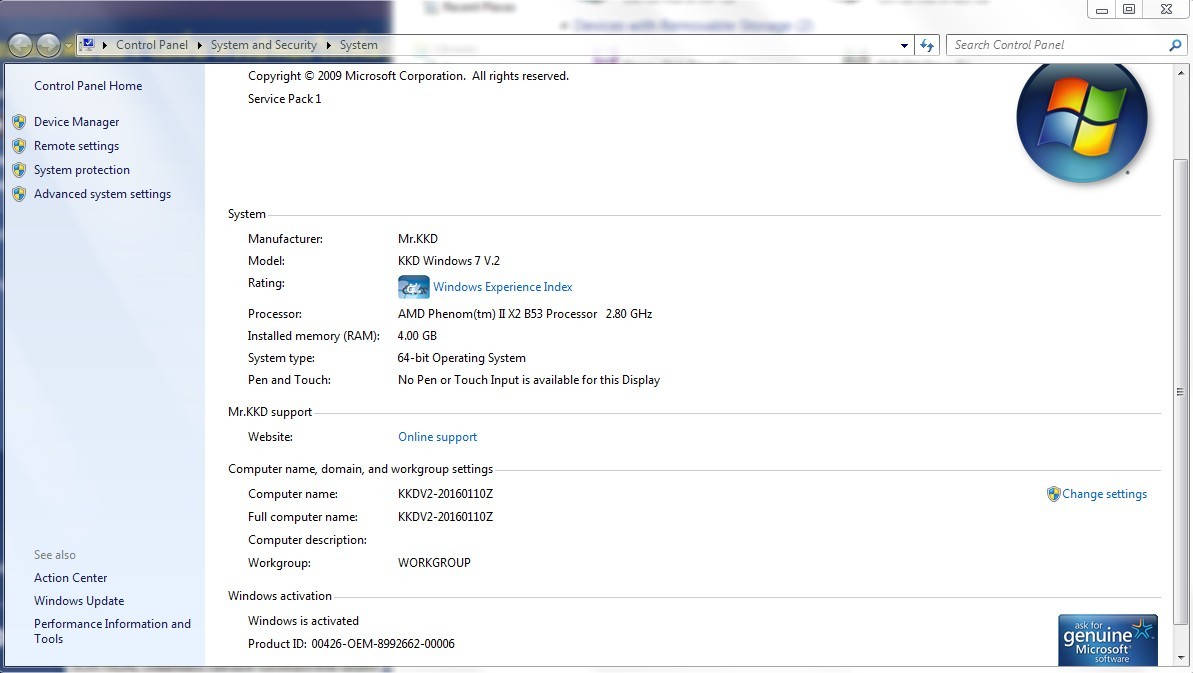The height and width of the screenshot is (673, 1193).
Task: Open the Windows Experience Index link
Action: 502,287
